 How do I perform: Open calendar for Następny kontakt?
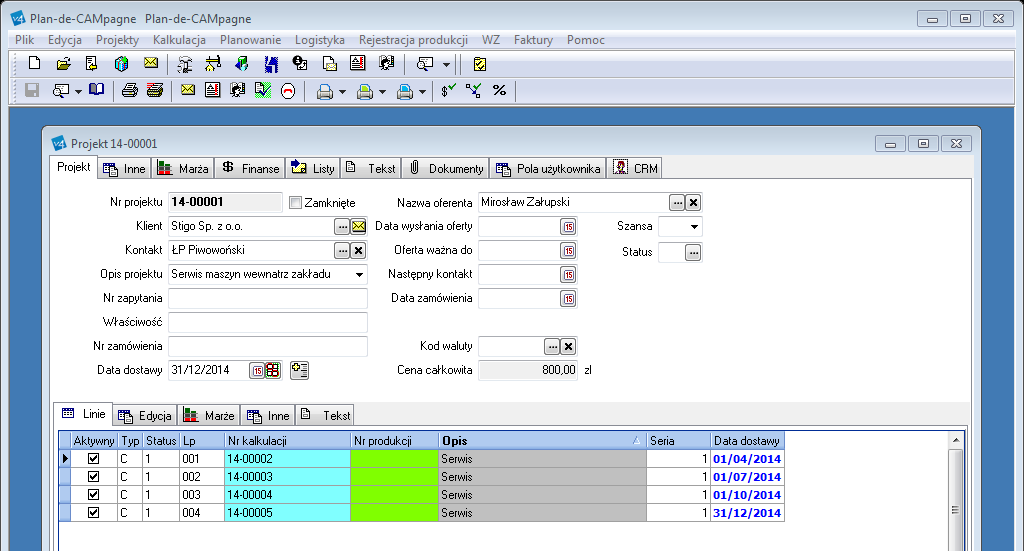point(568,275)
